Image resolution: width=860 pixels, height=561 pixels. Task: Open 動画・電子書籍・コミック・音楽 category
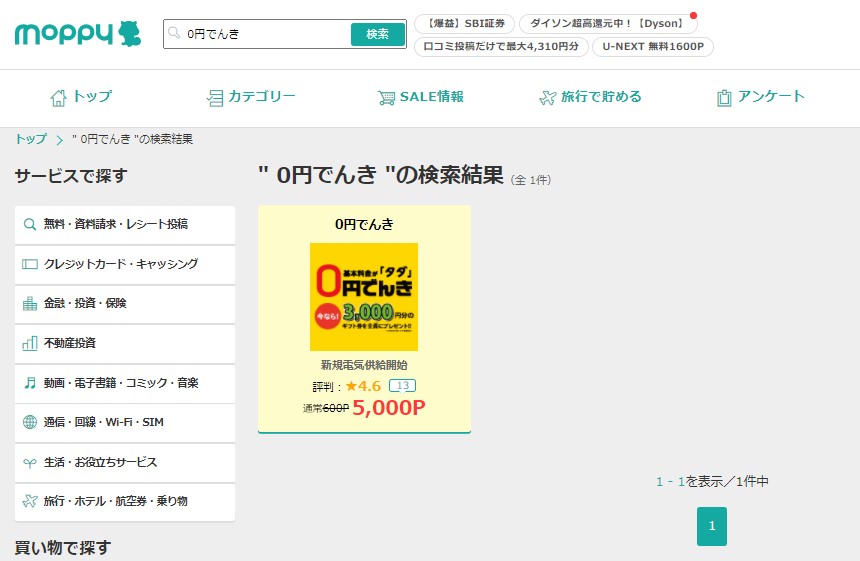pyautogui.click(x=125, y=383)
